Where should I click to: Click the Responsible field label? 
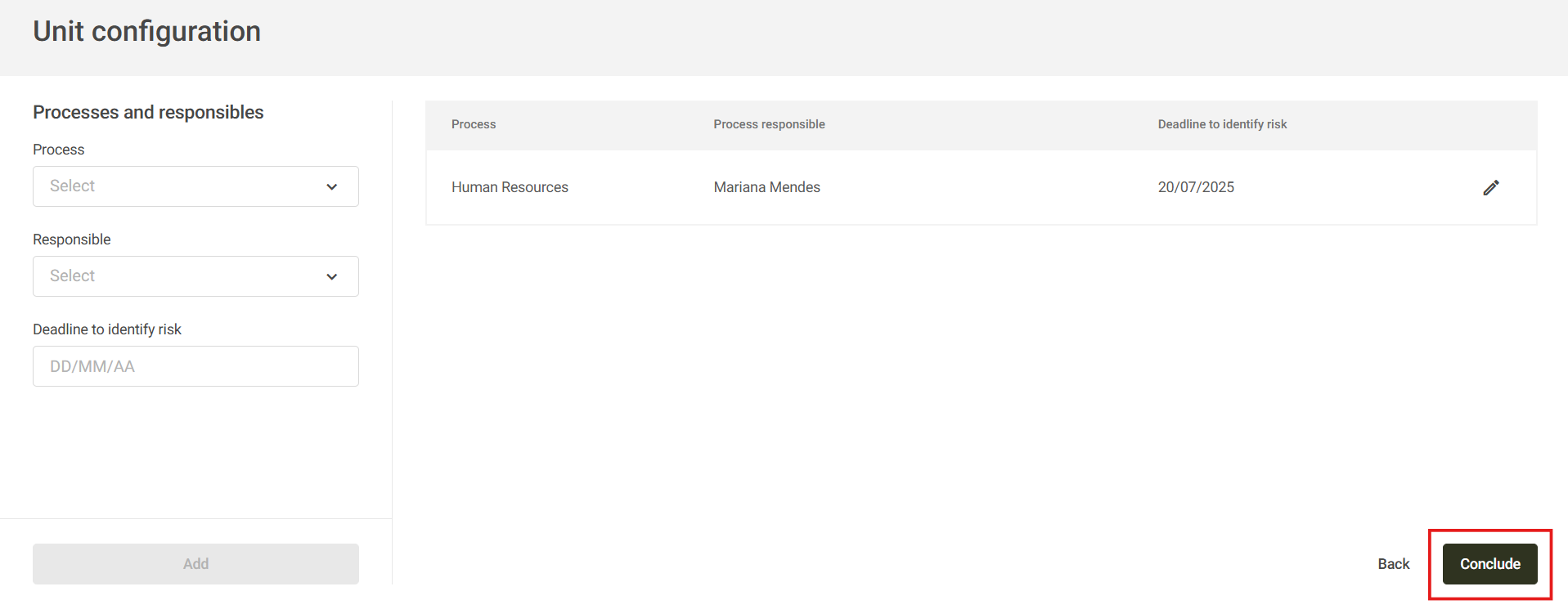(71, 240)
